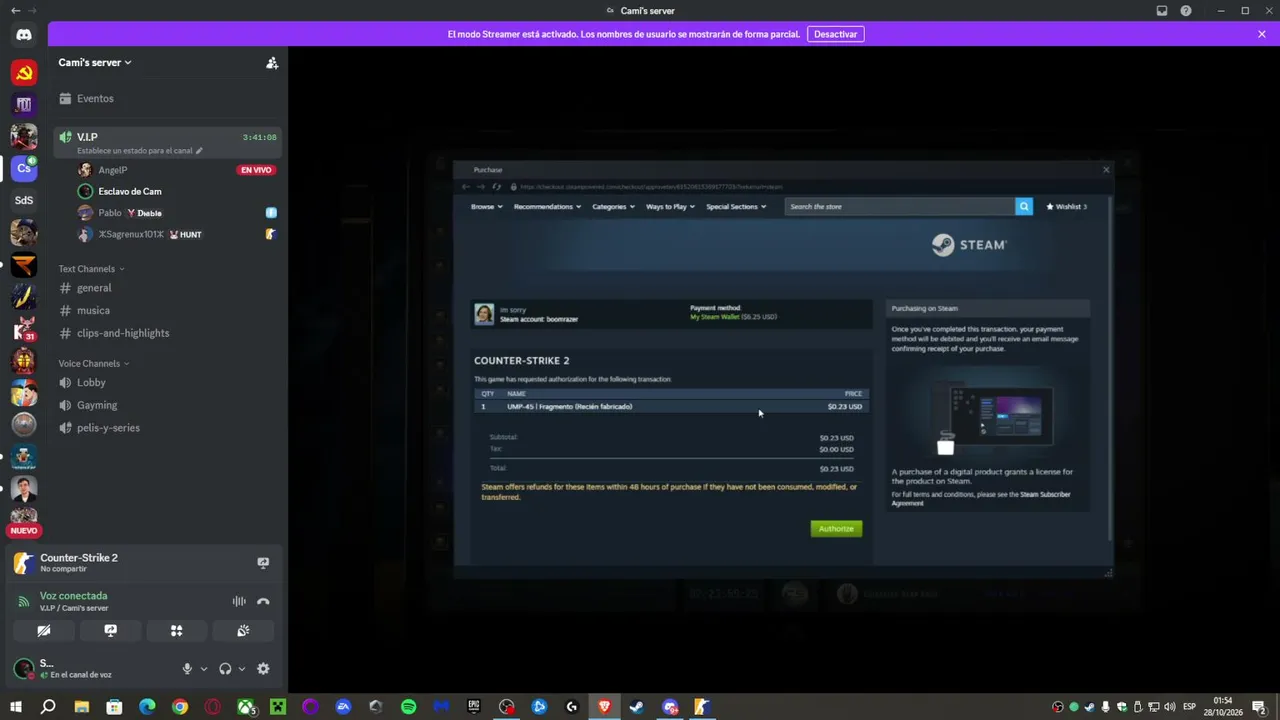1280x720 pixels.
Task: Disconnect from the voice channel
Action: (x=263, y=601)
